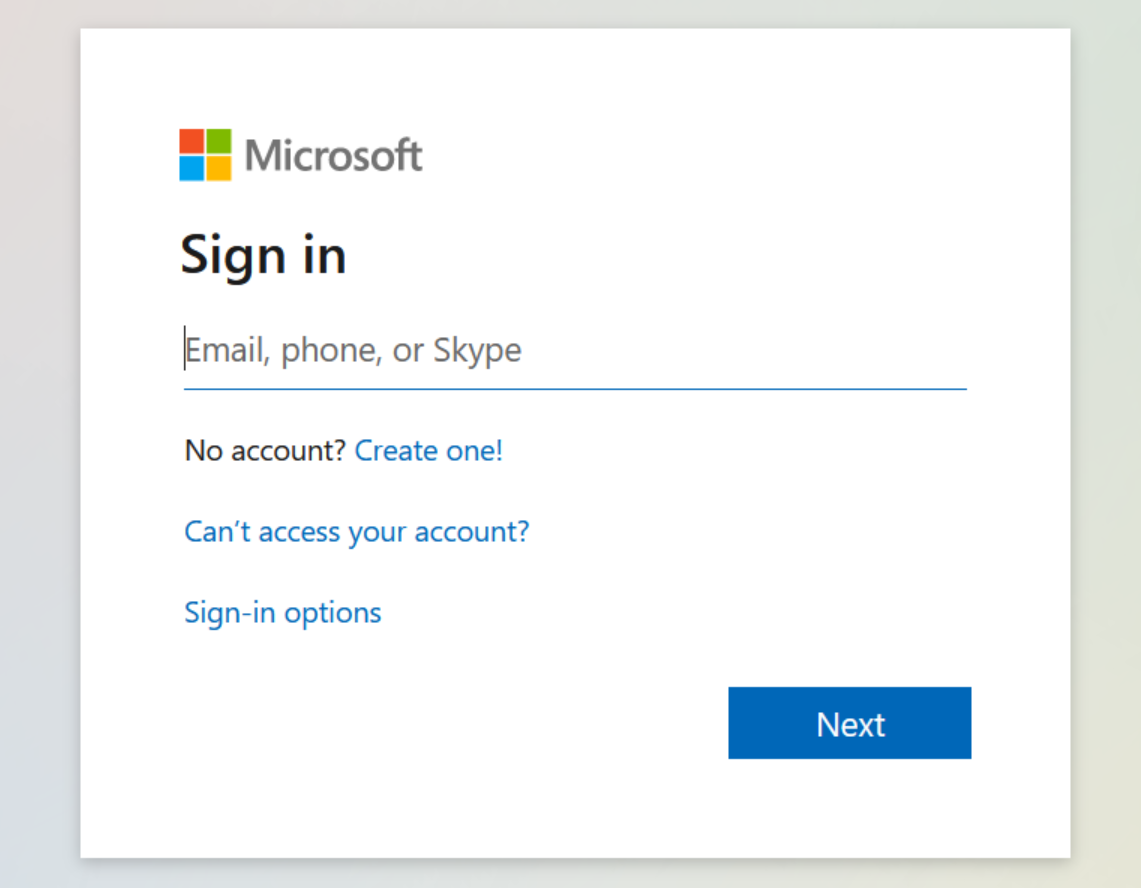1141x888 pixels.
Task: Click the Microsoft logo
Action: pos(300,155)
